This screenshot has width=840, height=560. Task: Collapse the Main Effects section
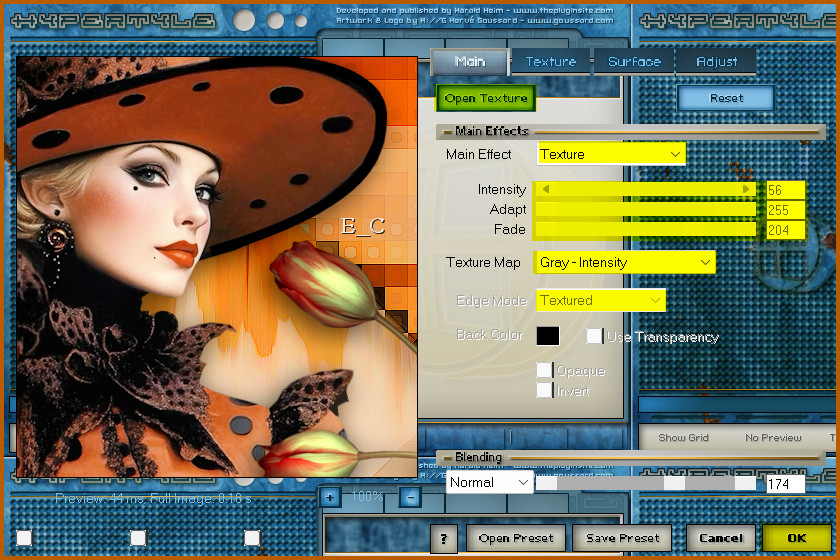point(447,131)
